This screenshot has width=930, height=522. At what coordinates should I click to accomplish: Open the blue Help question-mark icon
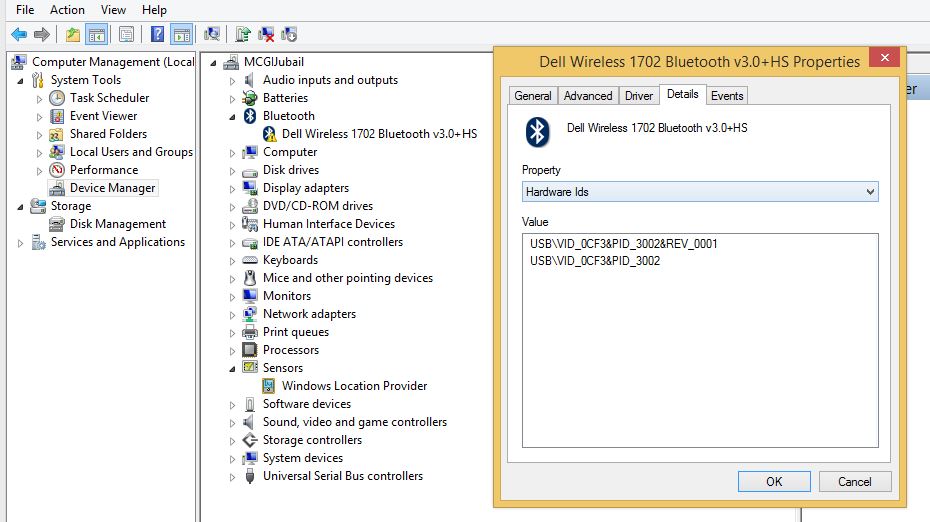[157, 34]
